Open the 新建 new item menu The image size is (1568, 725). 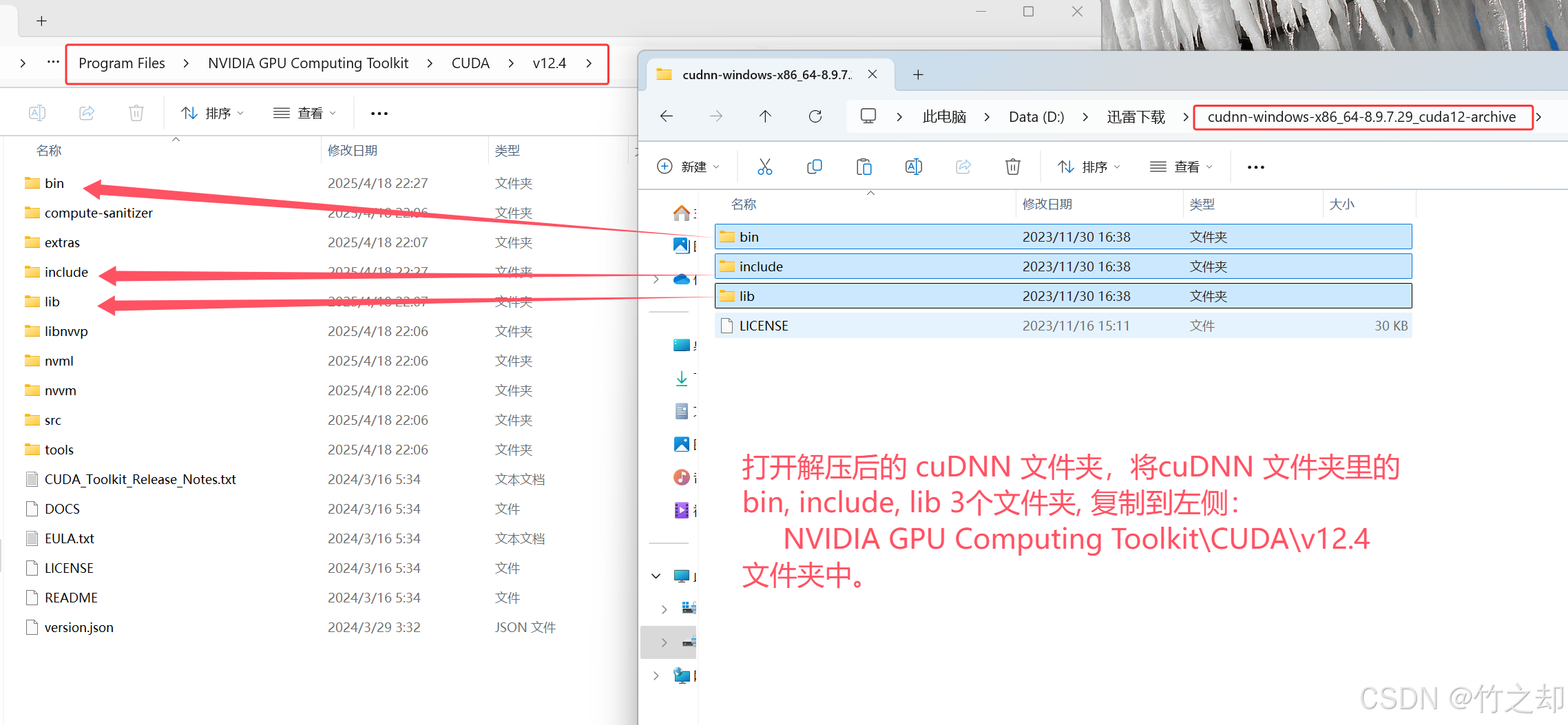click(688, 167)
